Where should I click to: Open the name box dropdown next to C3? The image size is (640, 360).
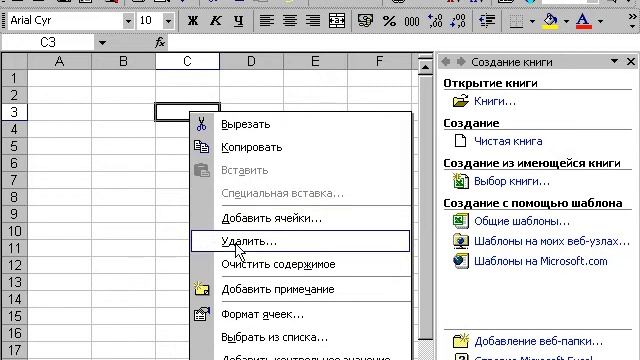tap(102, 42)
